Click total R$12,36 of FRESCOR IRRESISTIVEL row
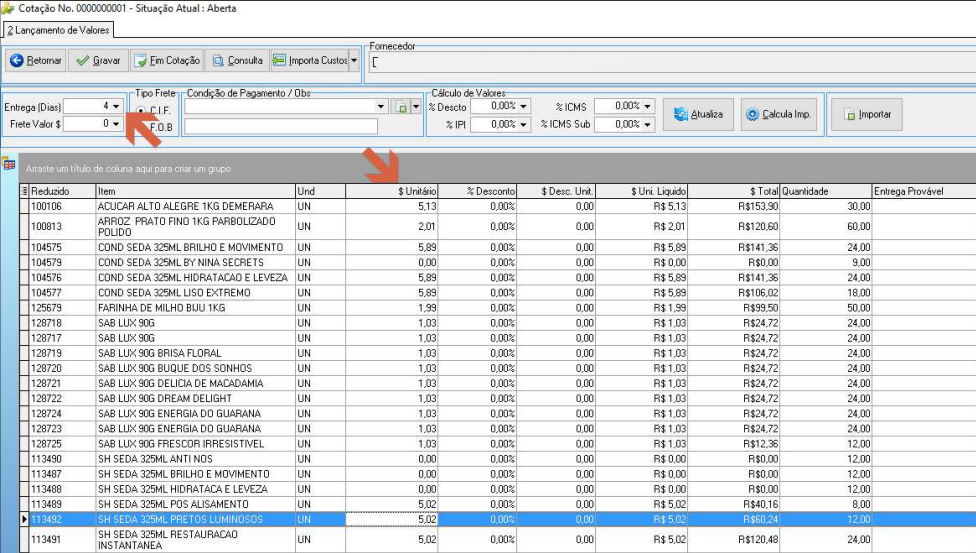 (761, 443)
